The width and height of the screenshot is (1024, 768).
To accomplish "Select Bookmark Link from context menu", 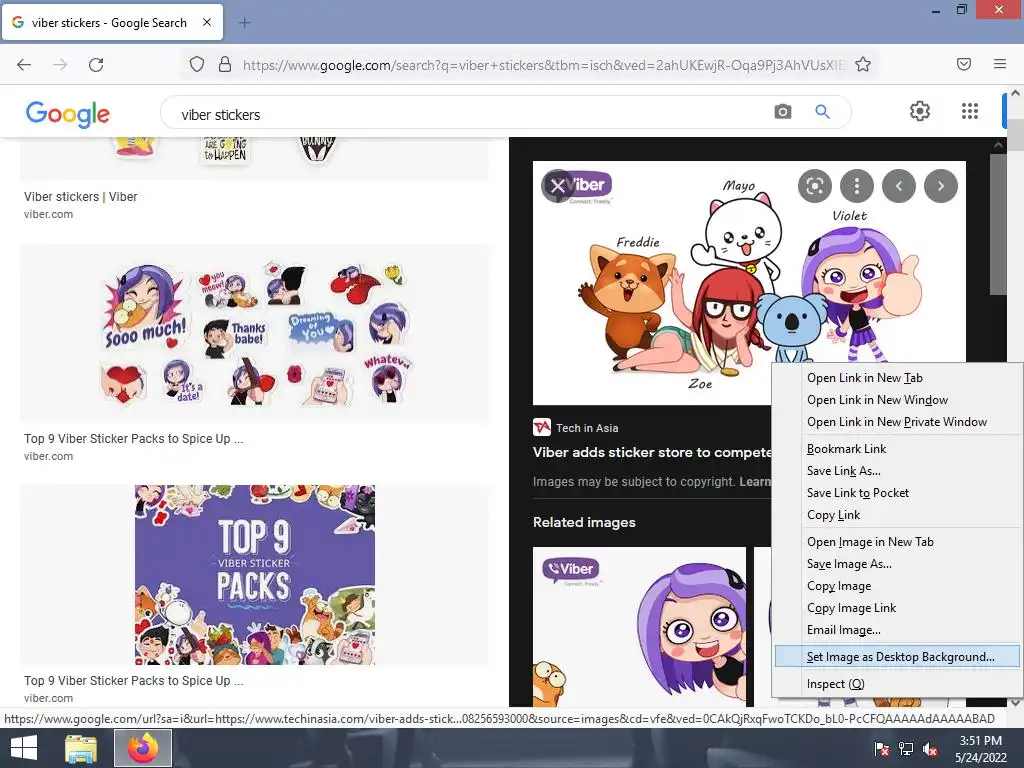I will click(846, 449).
